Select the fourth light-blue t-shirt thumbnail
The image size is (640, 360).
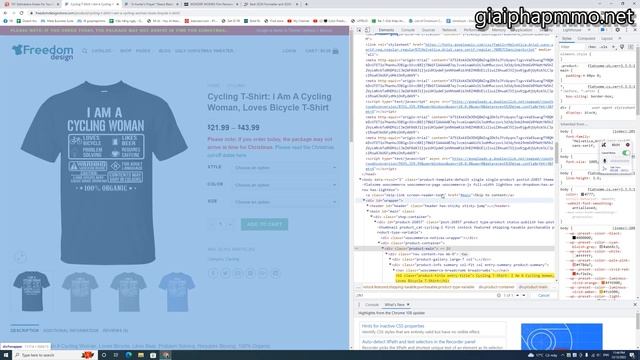[176, 291]
